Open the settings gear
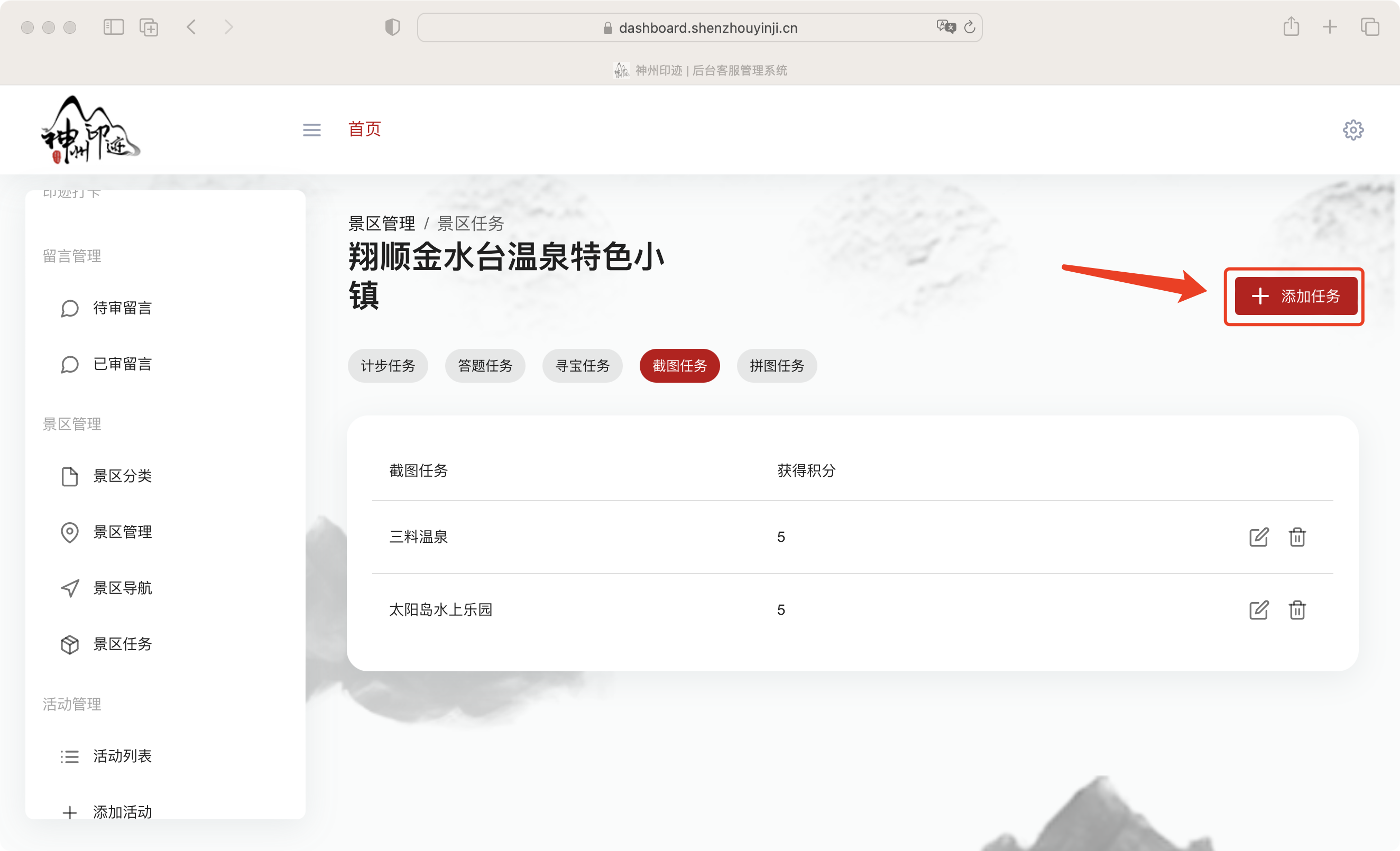Image resolution: width=1400 pixels, height=851 pixels. (x=1353, y=129)
